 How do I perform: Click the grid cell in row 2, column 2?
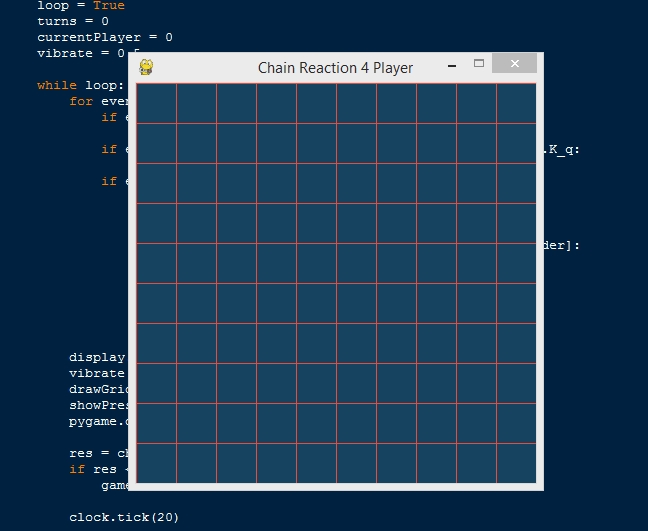(x=196, y=143)
